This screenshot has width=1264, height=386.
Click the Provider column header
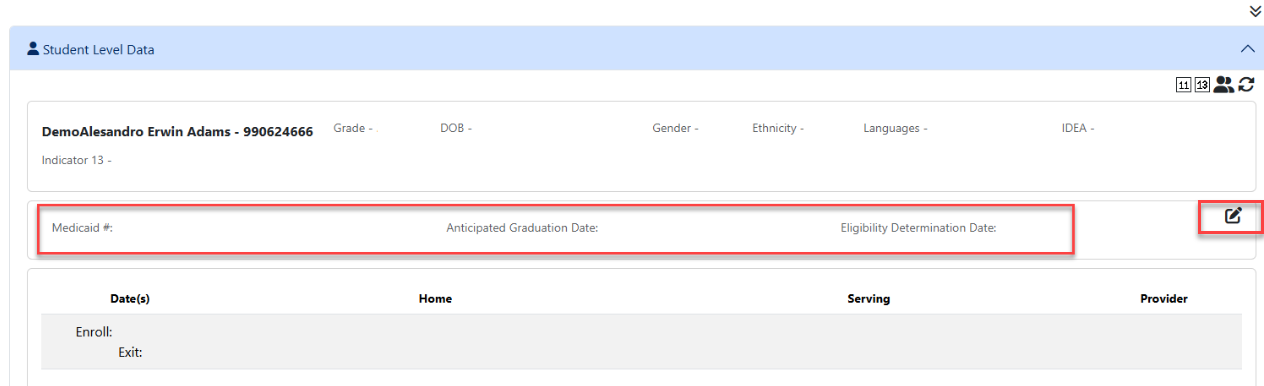tap(1164, 299)
